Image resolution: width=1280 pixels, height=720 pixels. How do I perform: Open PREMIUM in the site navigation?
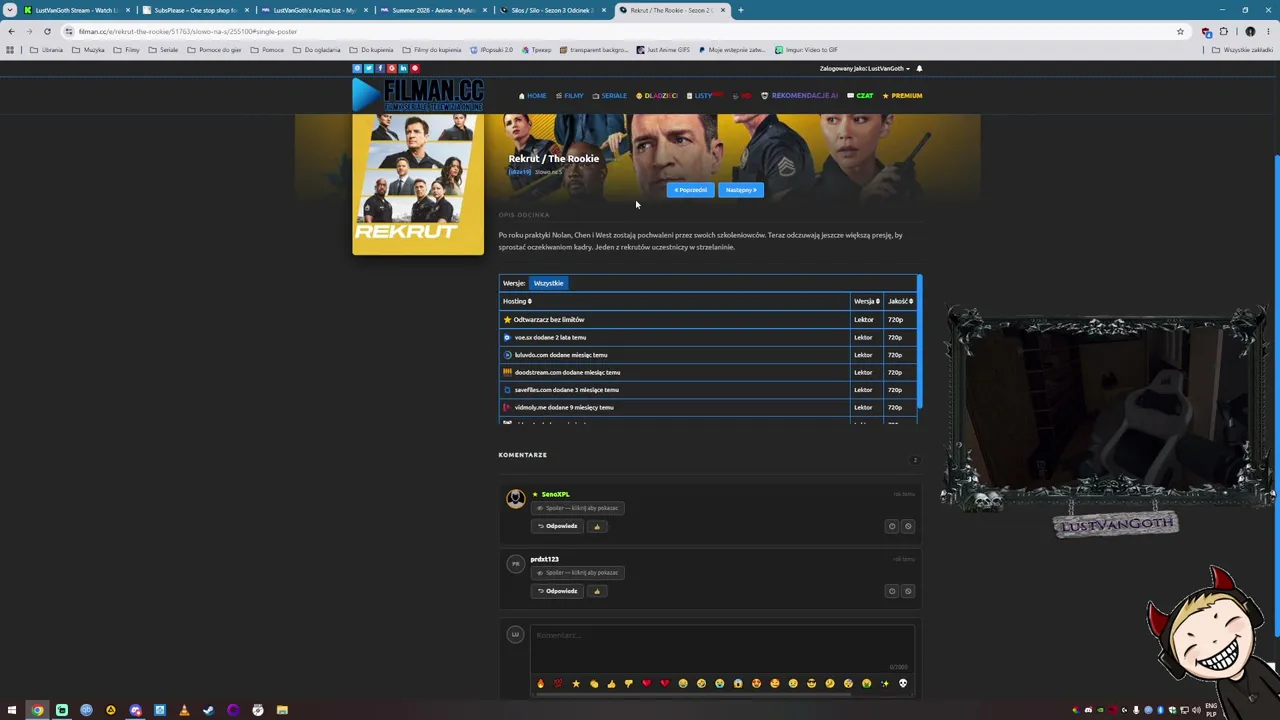[x=902, y=96]
